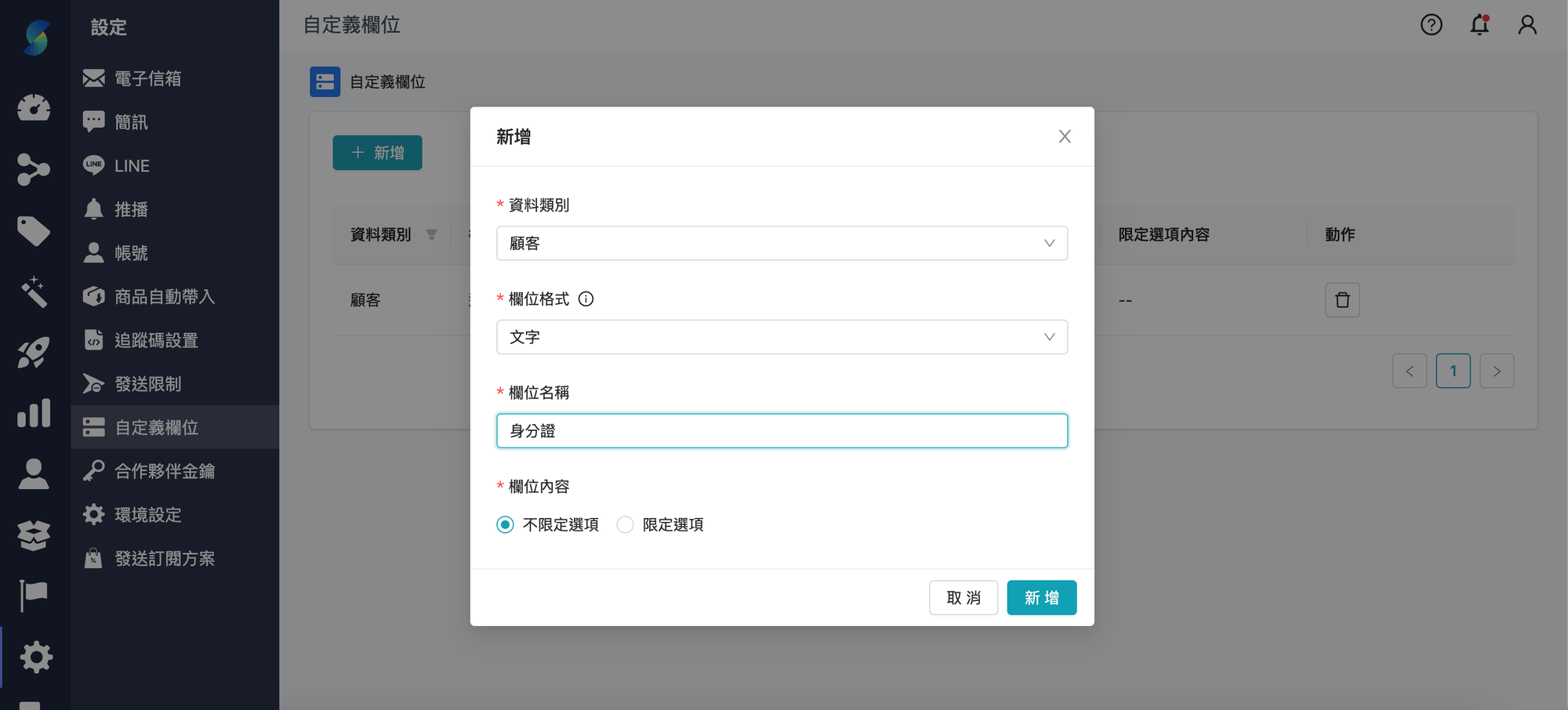
Task: Click the bar chart analytics icon
Action: pyautogui.click(x=34, y=413)
